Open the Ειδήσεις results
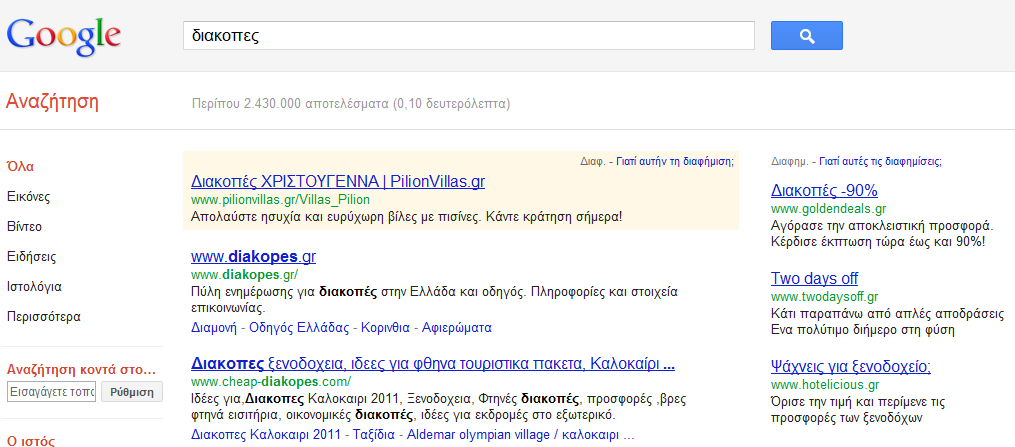This screenshot has width=1015, height=447. coord(31,257)
